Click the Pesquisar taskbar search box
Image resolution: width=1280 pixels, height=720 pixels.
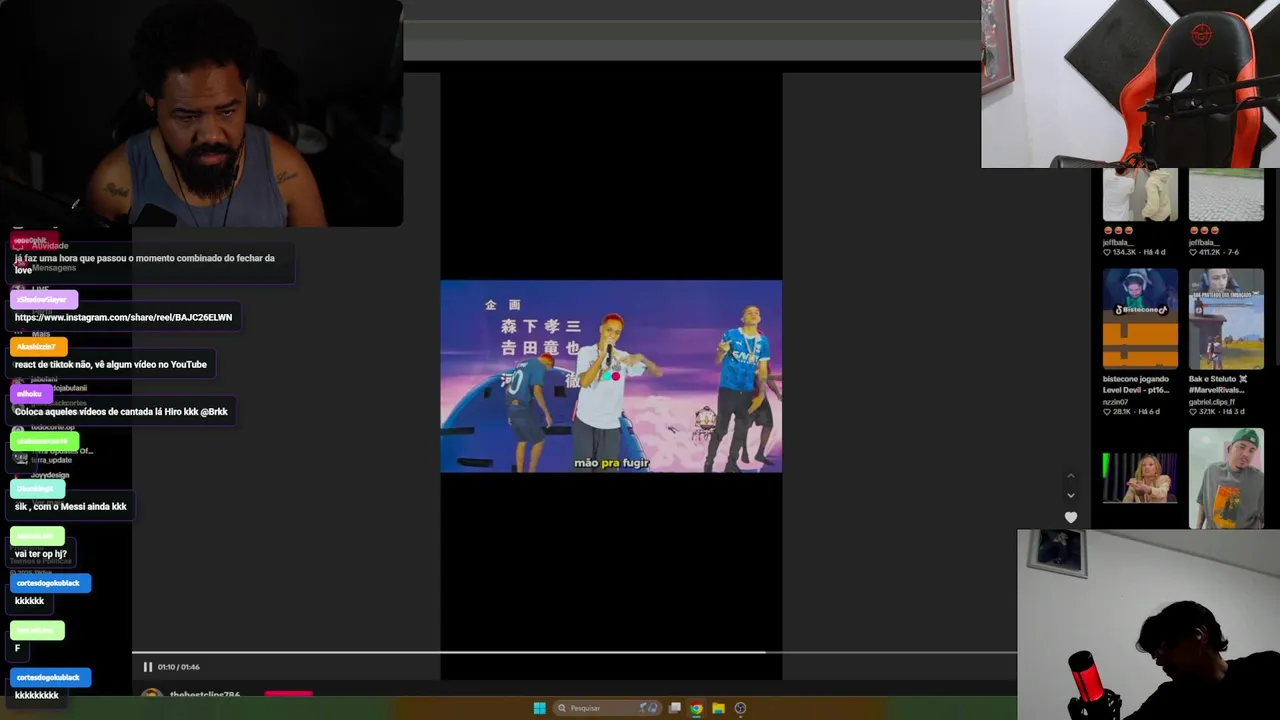click(608, 708)
